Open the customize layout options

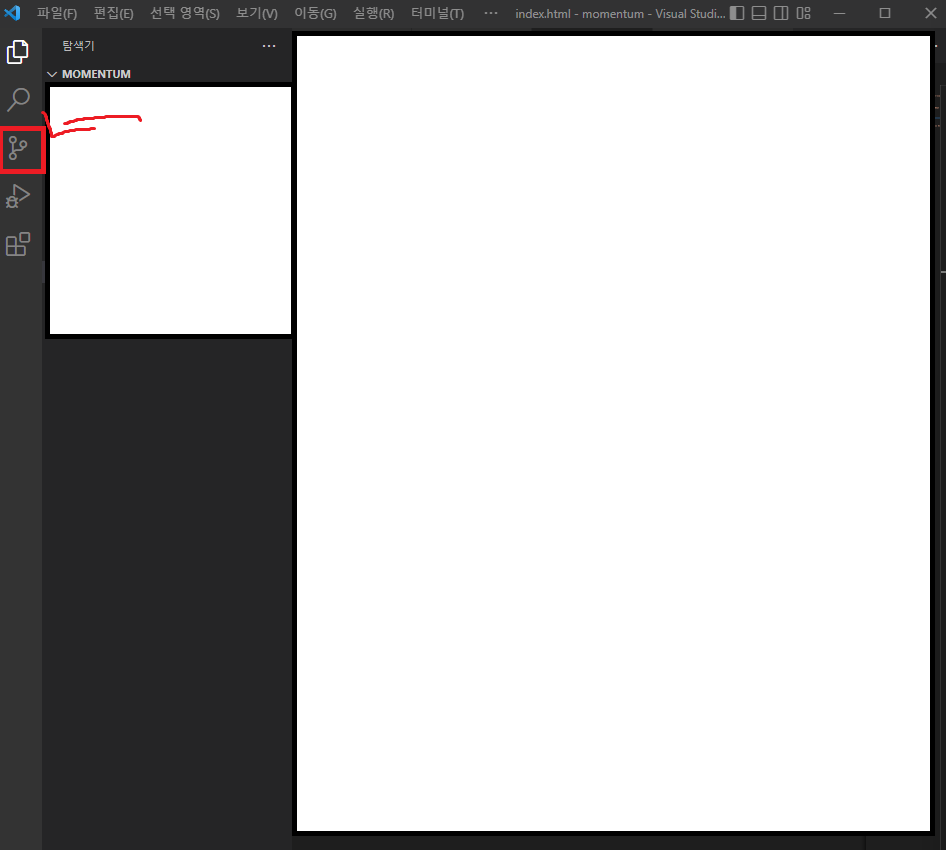tap(803, 13)
